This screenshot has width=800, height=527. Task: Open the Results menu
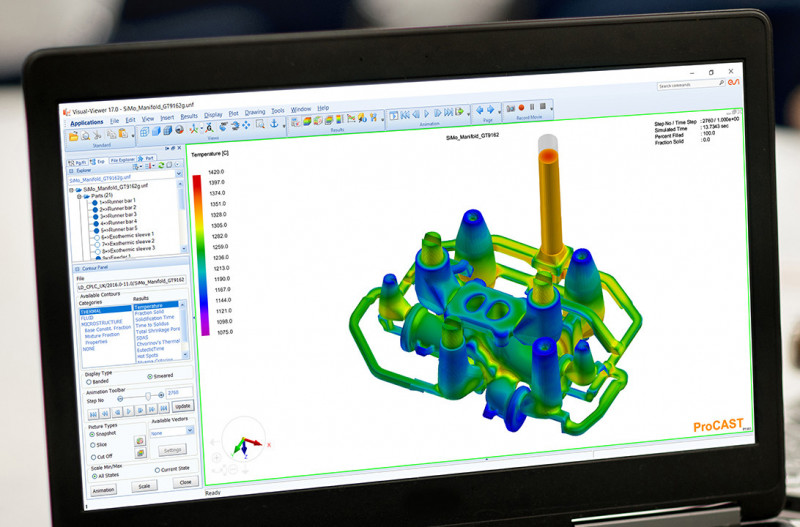click(189, 116)
